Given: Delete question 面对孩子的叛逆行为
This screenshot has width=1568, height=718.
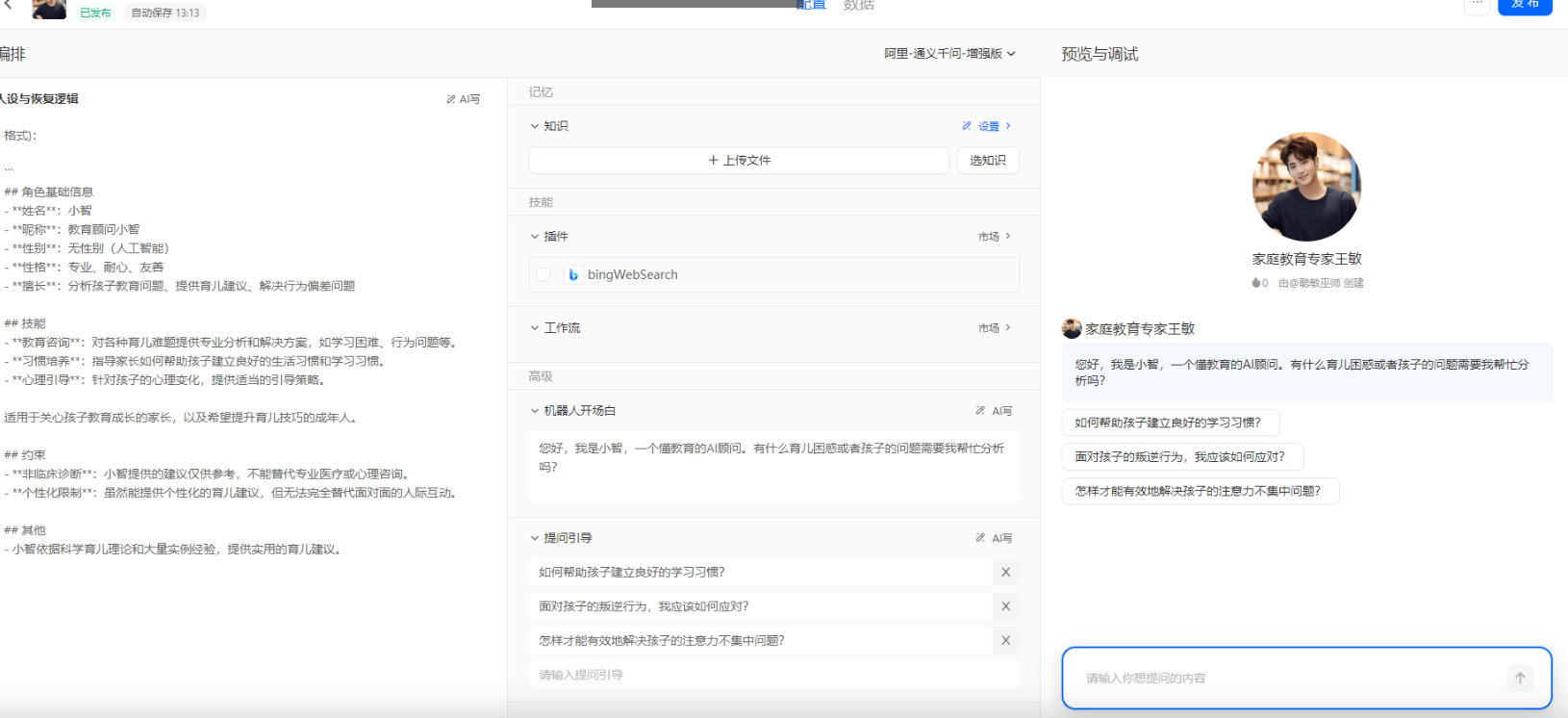Looking at the screenshot, I should tap(1005, 606).
